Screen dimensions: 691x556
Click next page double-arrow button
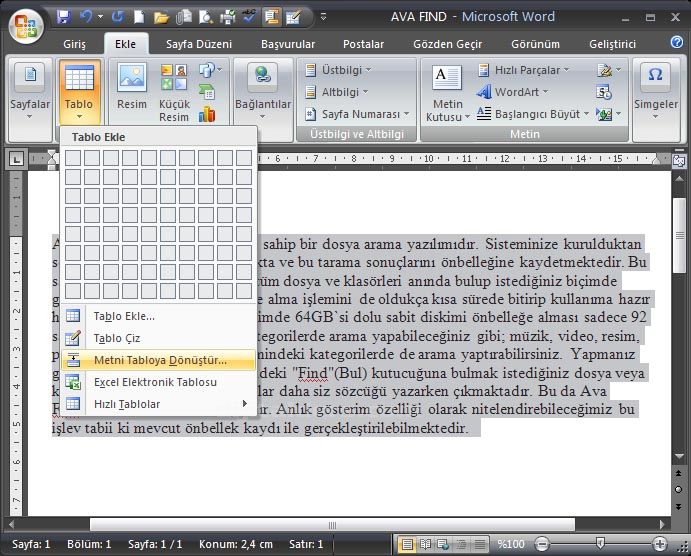coord(679,507)
